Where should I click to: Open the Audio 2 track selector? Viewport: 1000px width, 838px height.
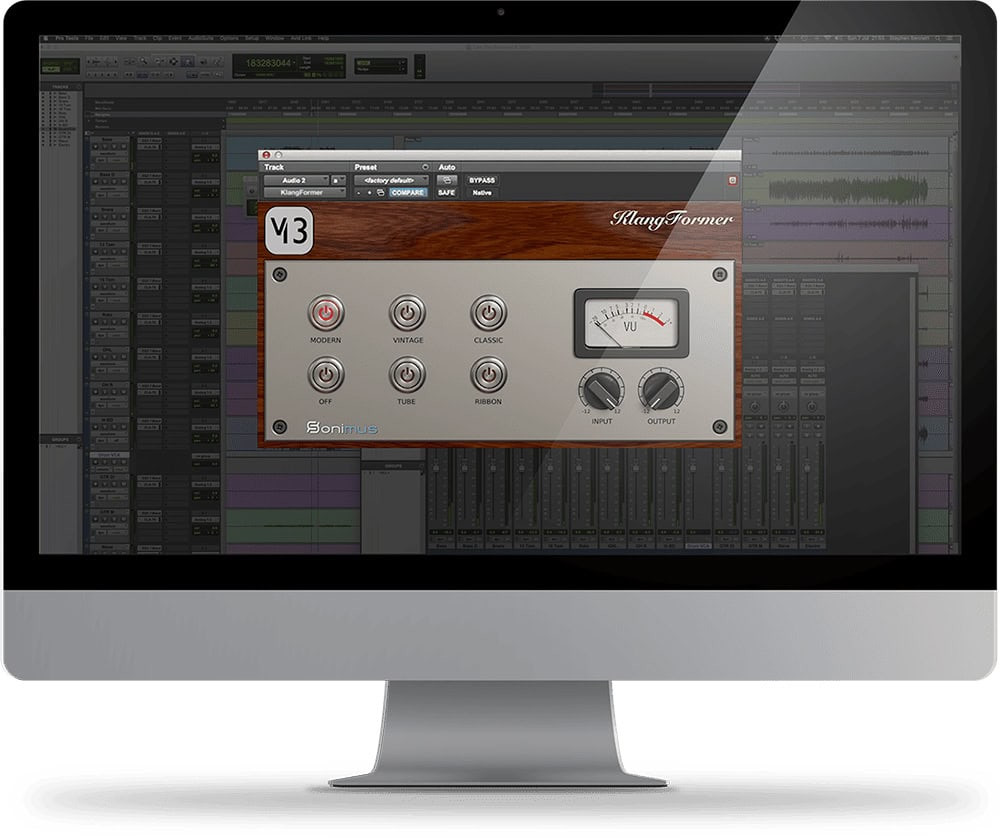(x=297, y=180)
